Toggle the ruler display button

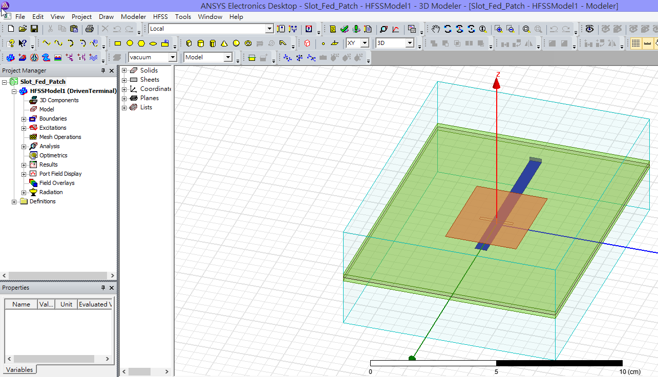648,43
